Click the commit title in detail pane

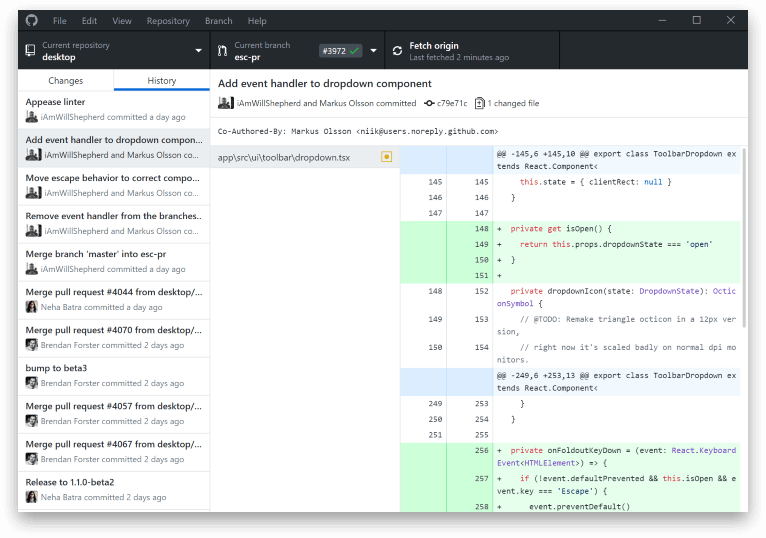pos(325,84)
